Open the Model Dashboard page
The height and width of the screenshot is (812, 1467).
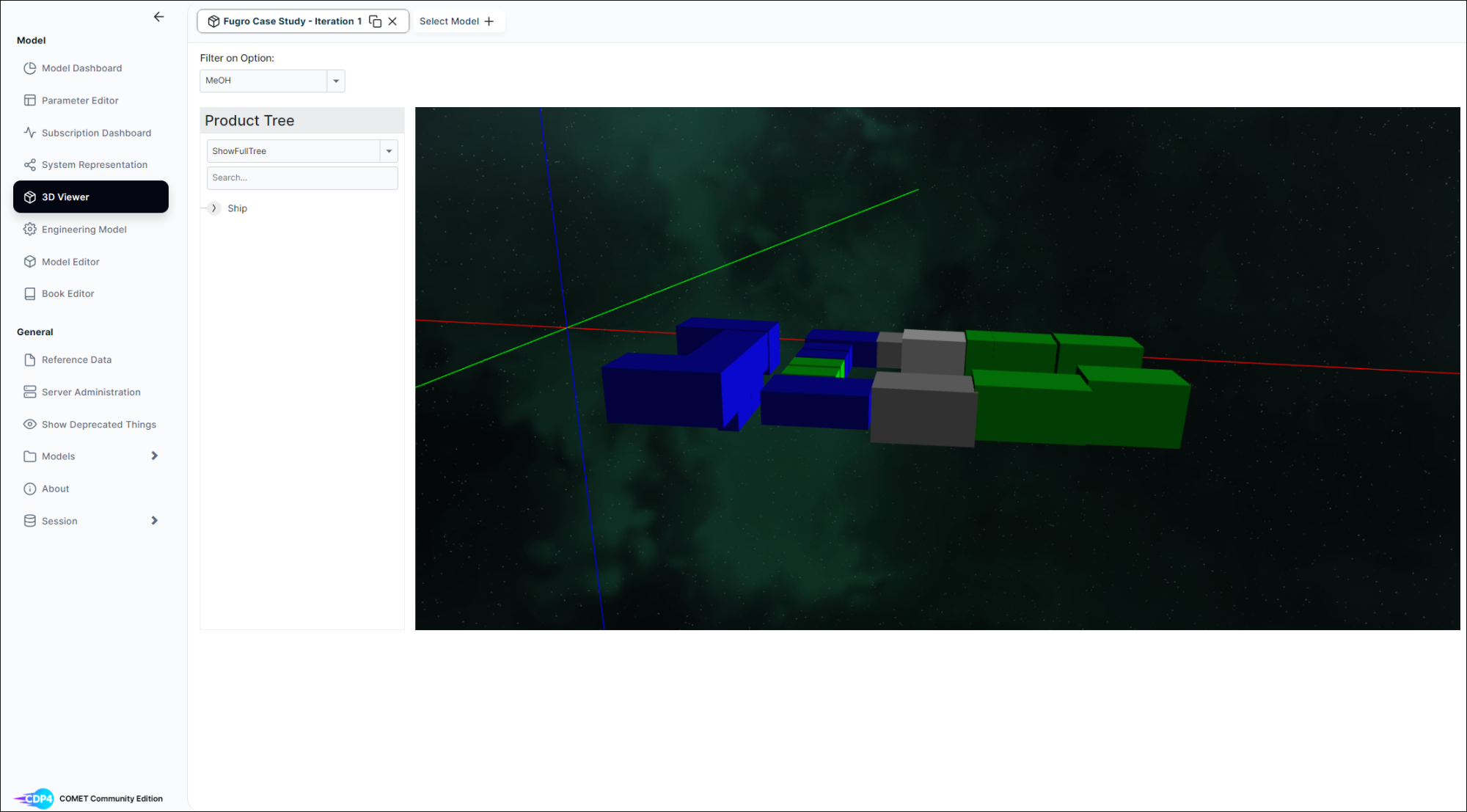(x=81, y=68)
